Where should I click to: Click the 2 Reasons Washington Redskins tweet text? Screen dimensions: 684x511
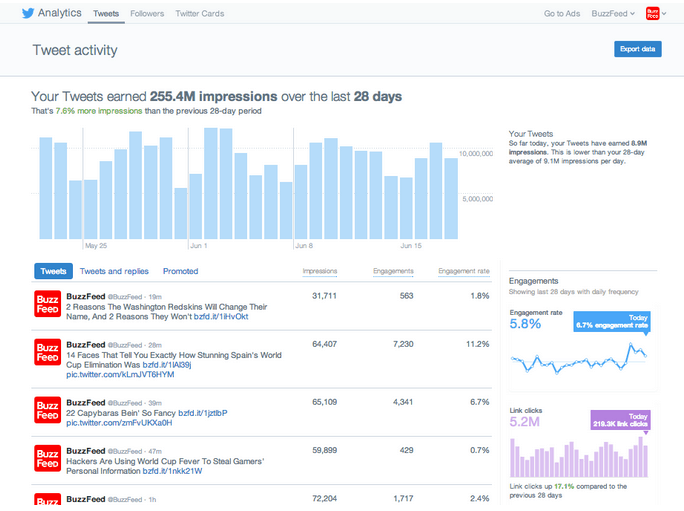(x=167, y=312)
